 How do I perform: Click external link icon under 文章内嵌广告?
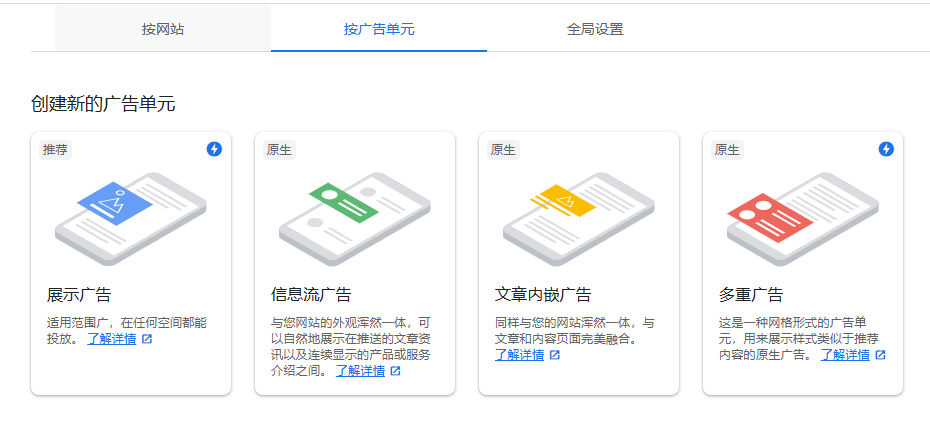tap(555, 355)
